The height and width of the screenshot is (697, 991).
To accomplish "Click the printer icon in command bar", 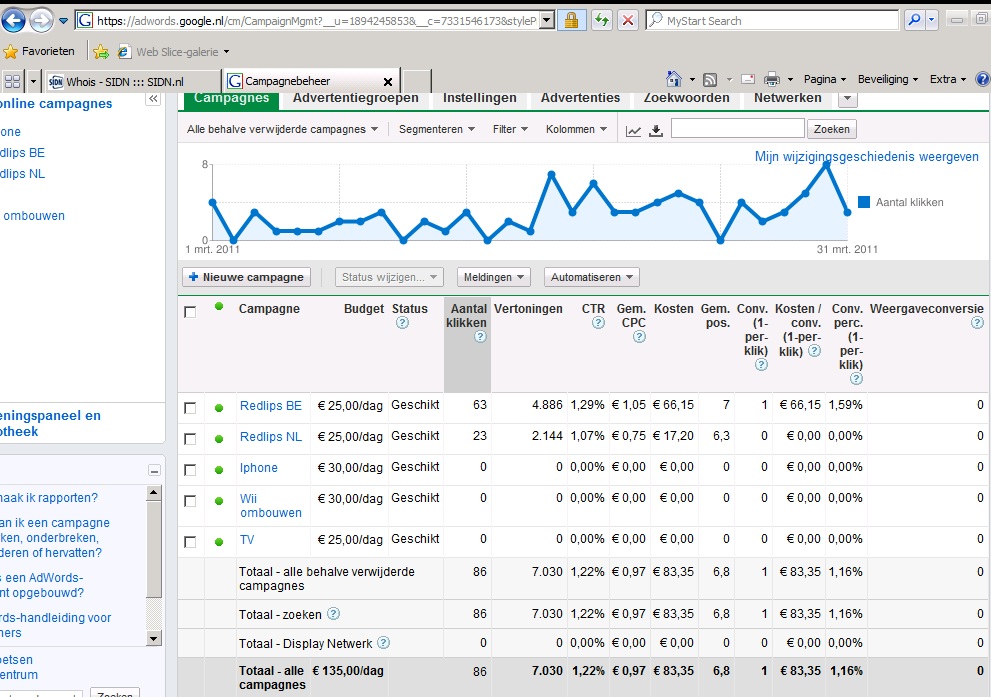I will pyautogui.click(x=771, y=79).
